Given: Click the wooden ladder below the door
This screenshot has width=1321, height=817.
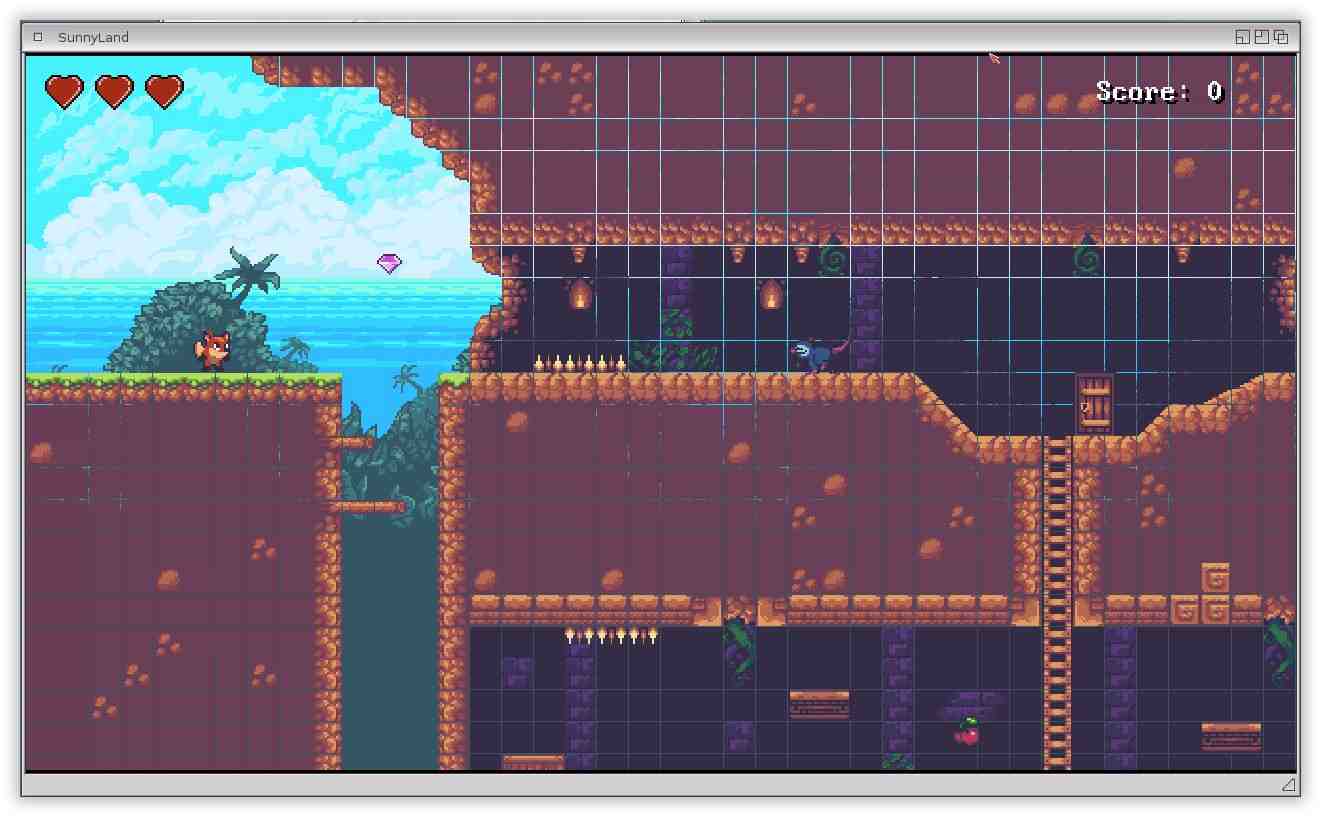Looking at the screenshot, I should pyautogui.click(x=1057, y=602).
